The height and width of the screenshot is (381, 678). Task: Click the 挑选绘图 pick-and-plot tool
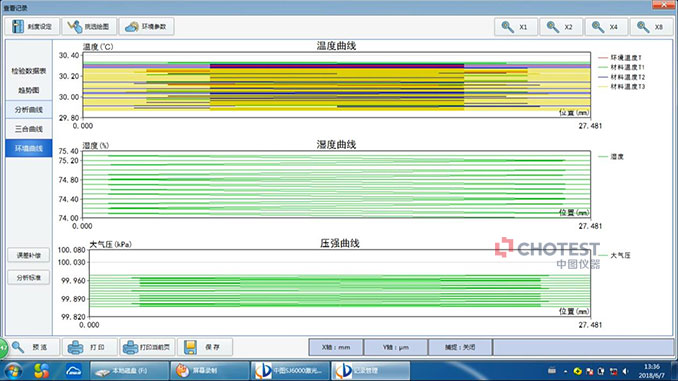pyautogui.click(x=90, y=26)
